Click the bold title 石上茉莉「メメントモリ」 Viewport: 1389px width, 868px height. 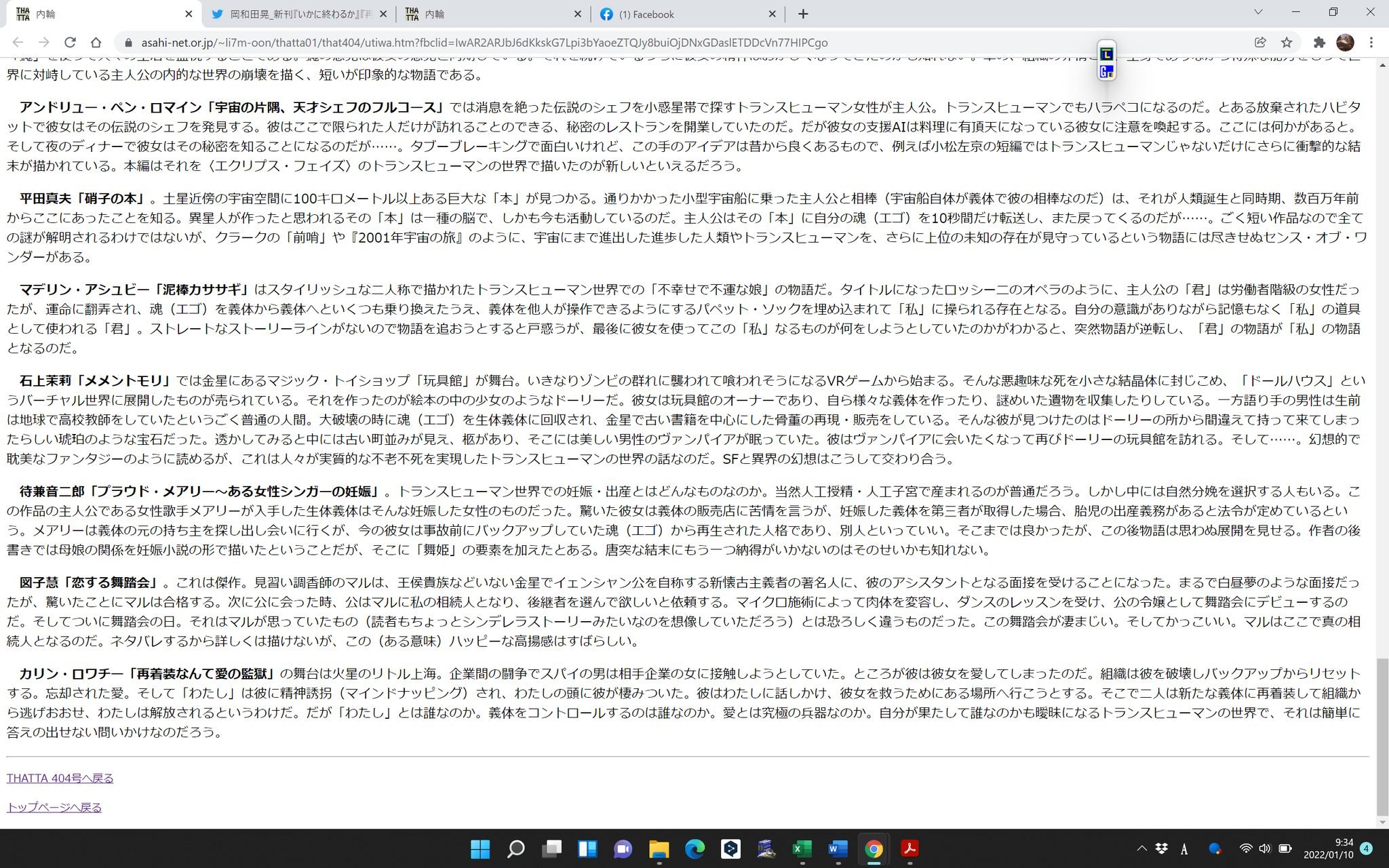[97, 381]
